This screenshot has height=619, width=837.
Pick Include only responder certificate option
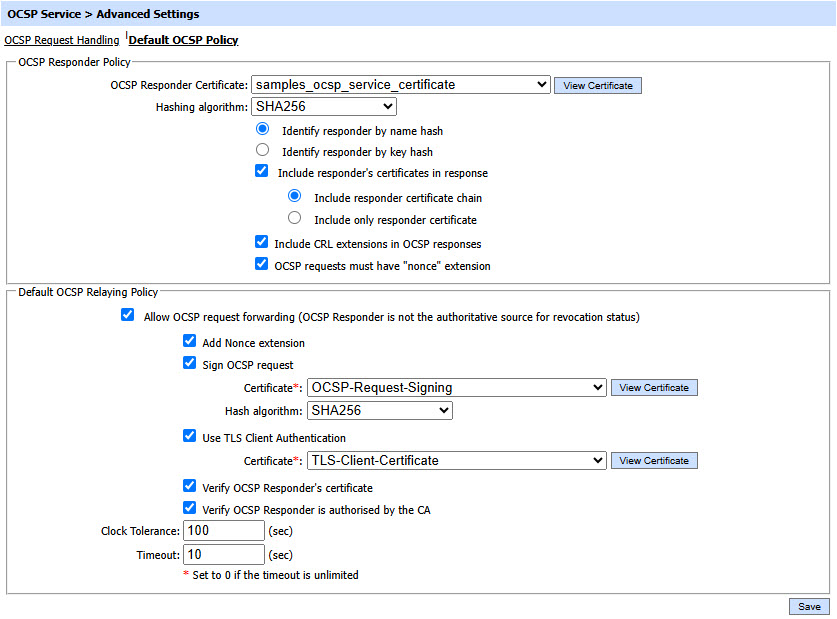[295, 217]
